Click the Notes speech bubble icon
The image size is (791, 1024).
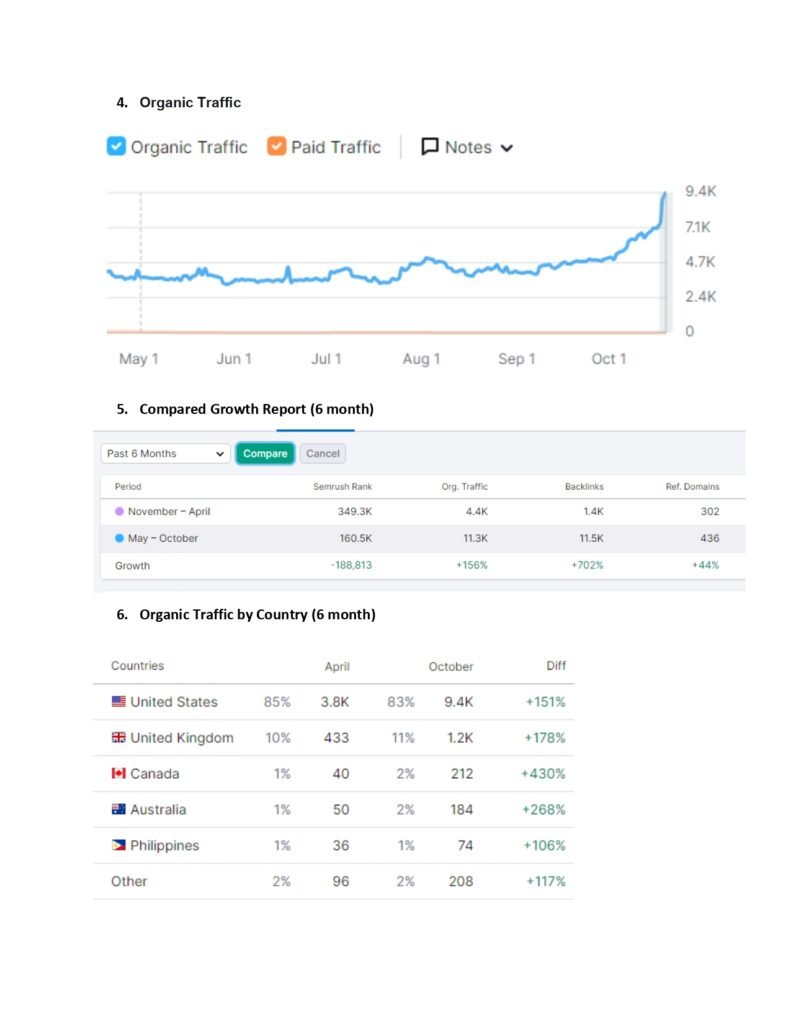click(x=430, y=147)
